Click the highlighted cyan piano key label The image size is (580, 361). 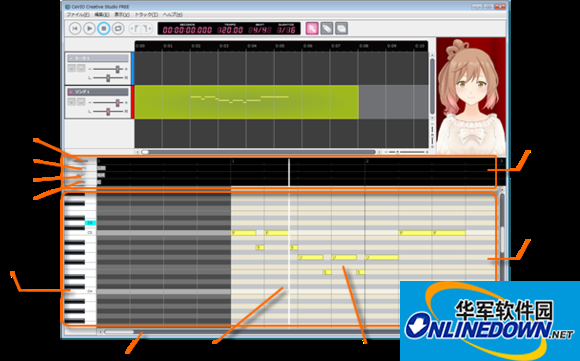pyautogui.click(x=90, y=223)
